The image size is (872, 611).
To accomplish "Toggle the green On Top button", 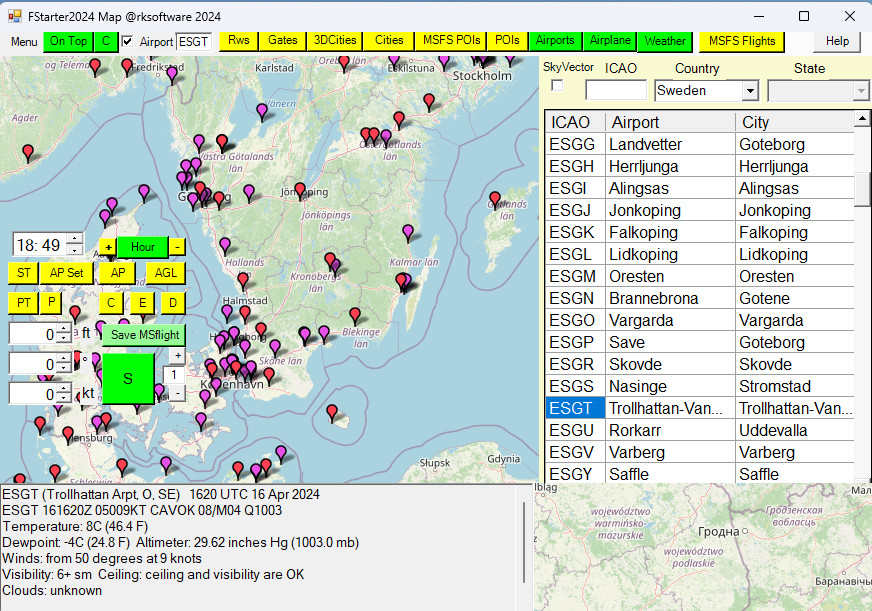I will [68, 41].
